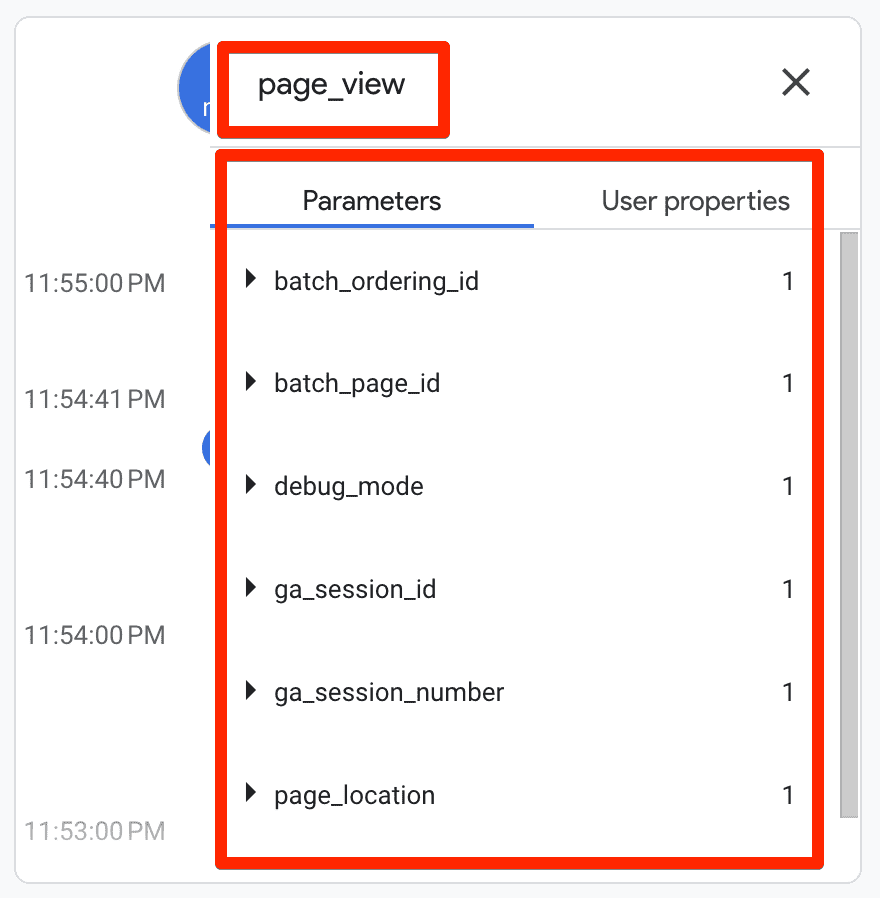Close the page_view event detail panel
Screen dimensions: 880x898
[x=795, y=83]
